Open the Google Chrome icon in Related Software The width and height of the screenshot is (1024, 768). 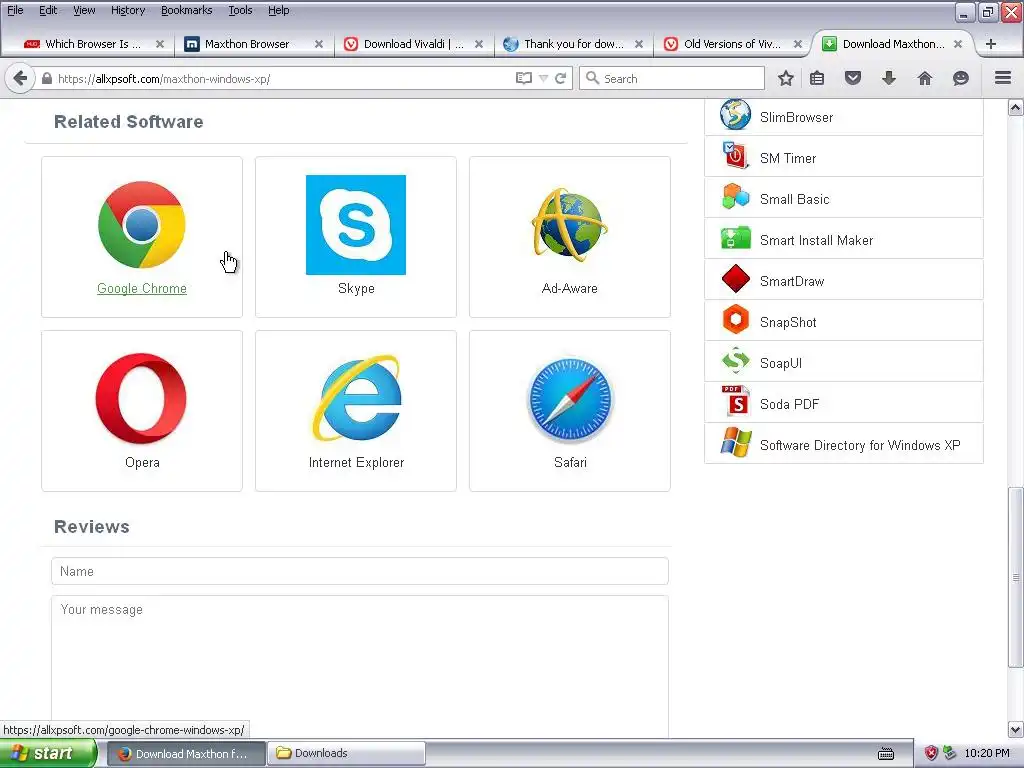tap(142, 225)
